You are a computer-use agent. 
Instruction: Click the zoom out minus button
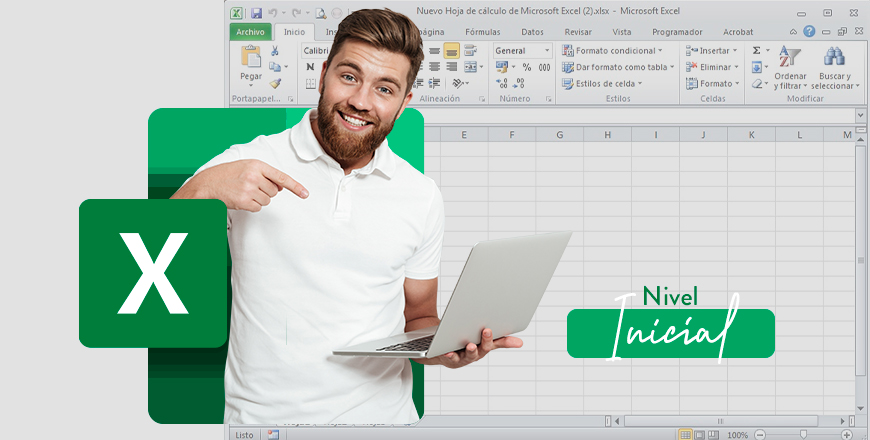(x=760, y=436)
